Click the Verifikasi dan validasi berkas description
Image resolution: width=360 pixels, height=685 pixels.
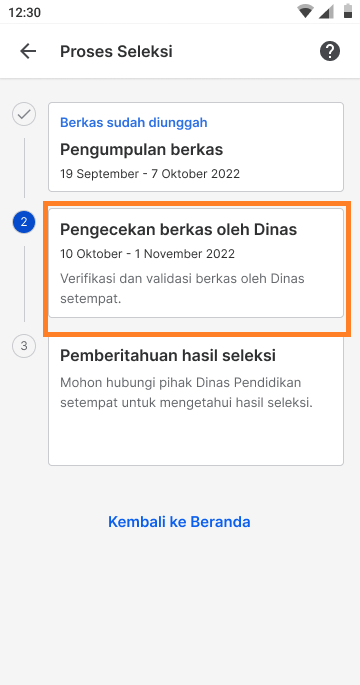tap(182, 289)
